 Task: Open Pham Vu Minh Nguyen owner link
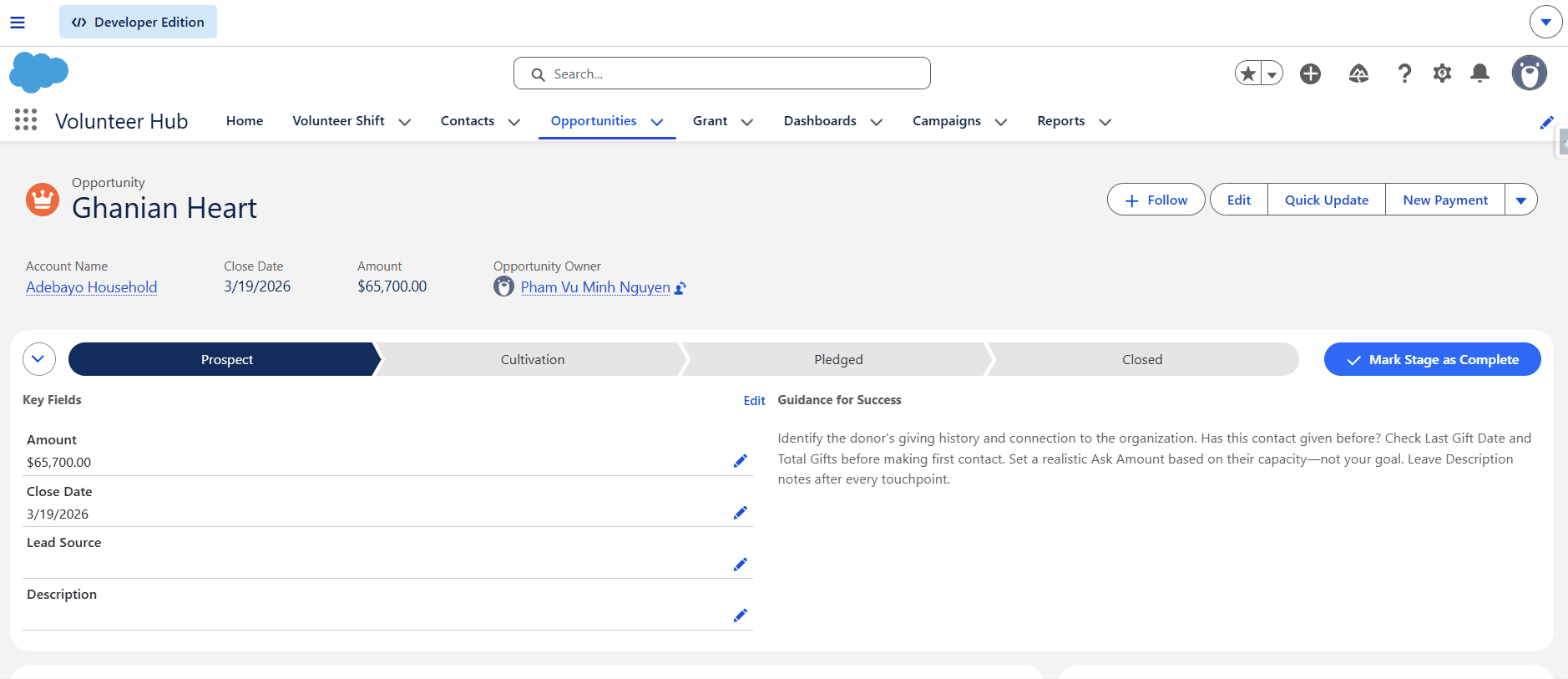coord(595,287)
